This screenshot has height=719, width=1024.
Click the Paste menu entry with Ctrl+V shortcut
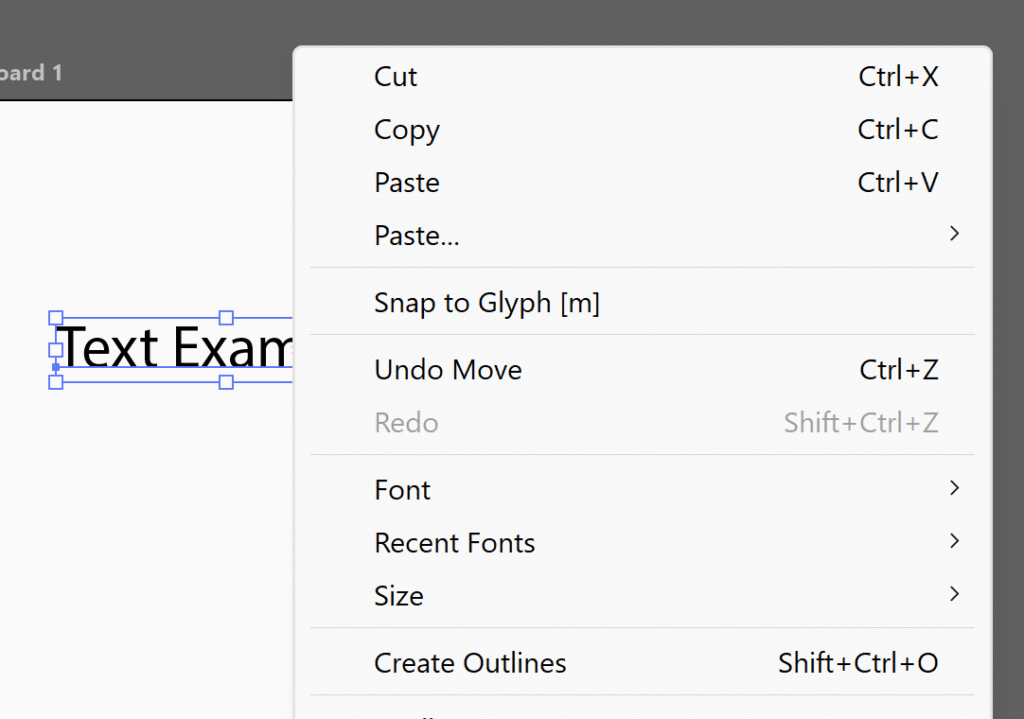[406, 183]
